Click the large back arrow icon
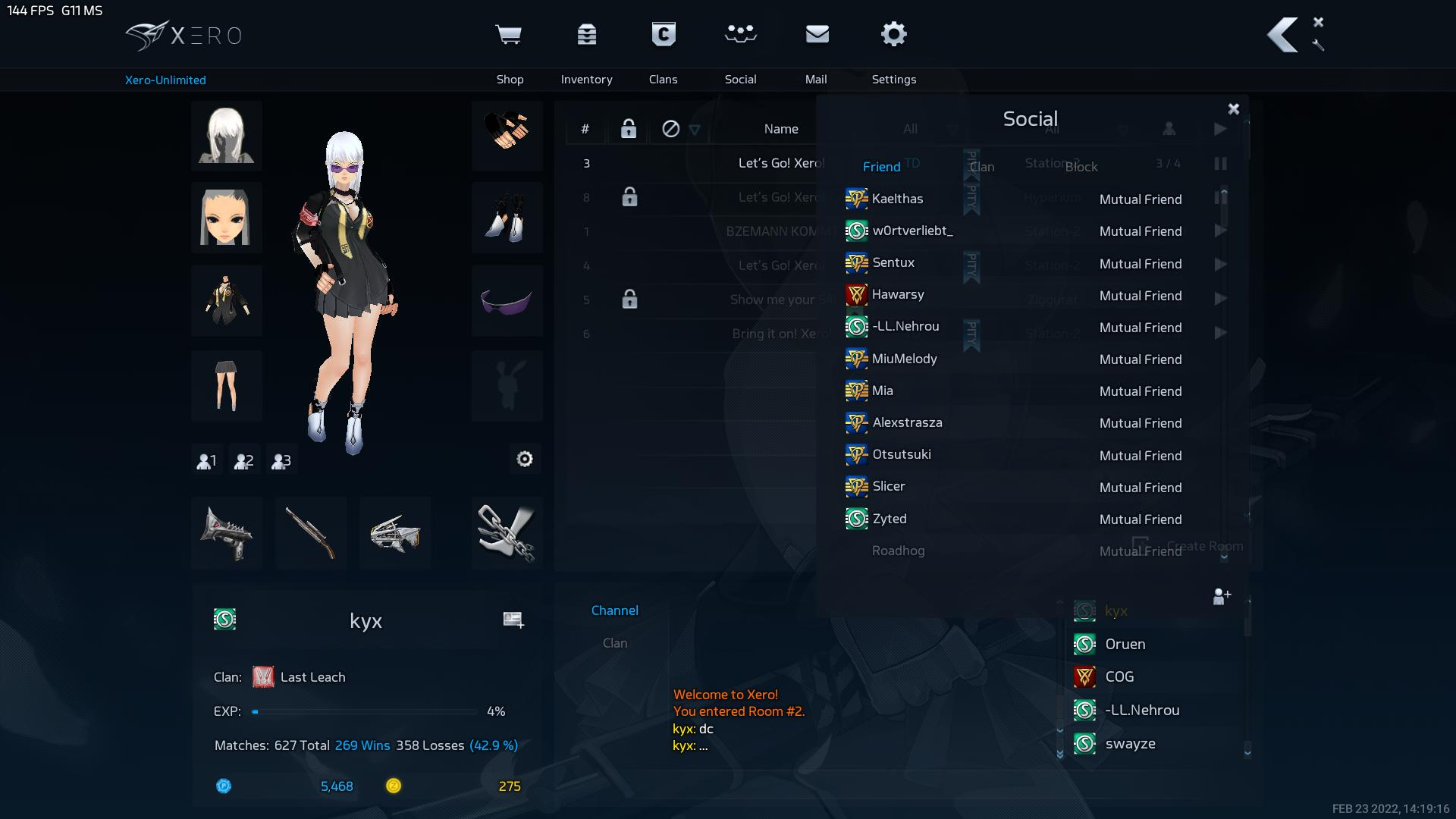Image resolution: width=1456 pixels, height=819 pixels. (x=1283, y=35)
